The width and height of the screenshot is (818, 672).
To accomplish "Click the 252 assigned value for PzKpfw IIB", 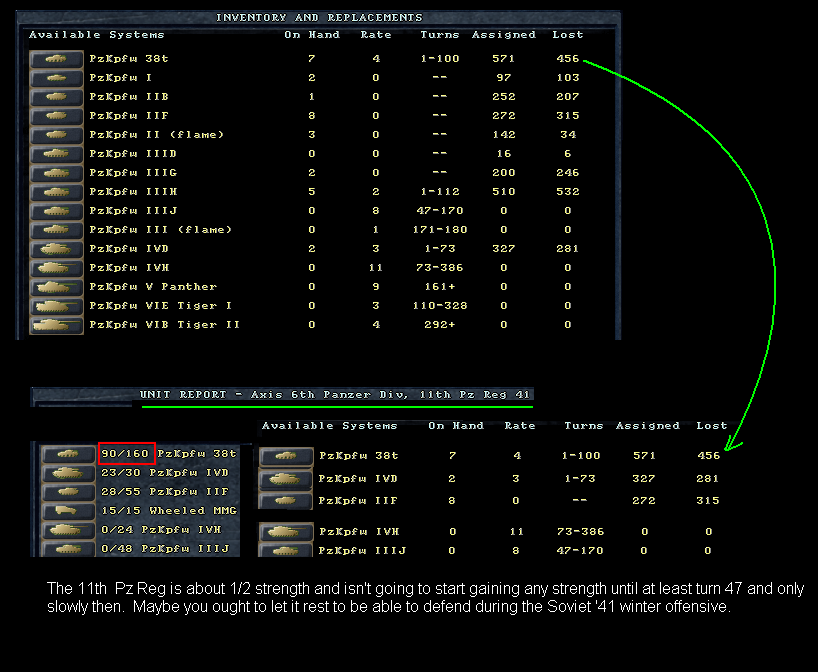I will (x=503, y=97).
